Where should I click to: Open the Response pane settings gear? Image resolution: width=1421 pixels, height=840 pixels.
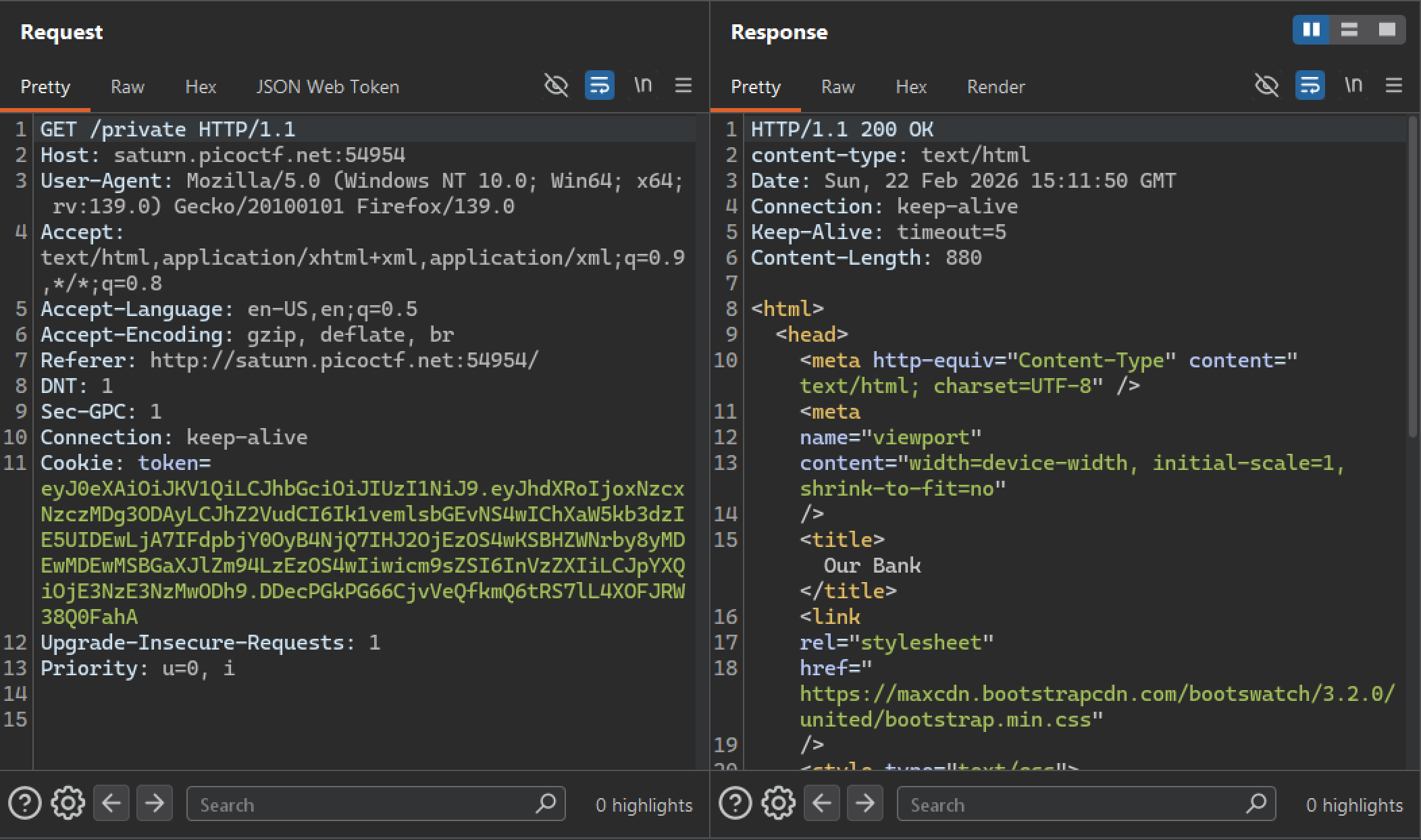coord(778,804)
